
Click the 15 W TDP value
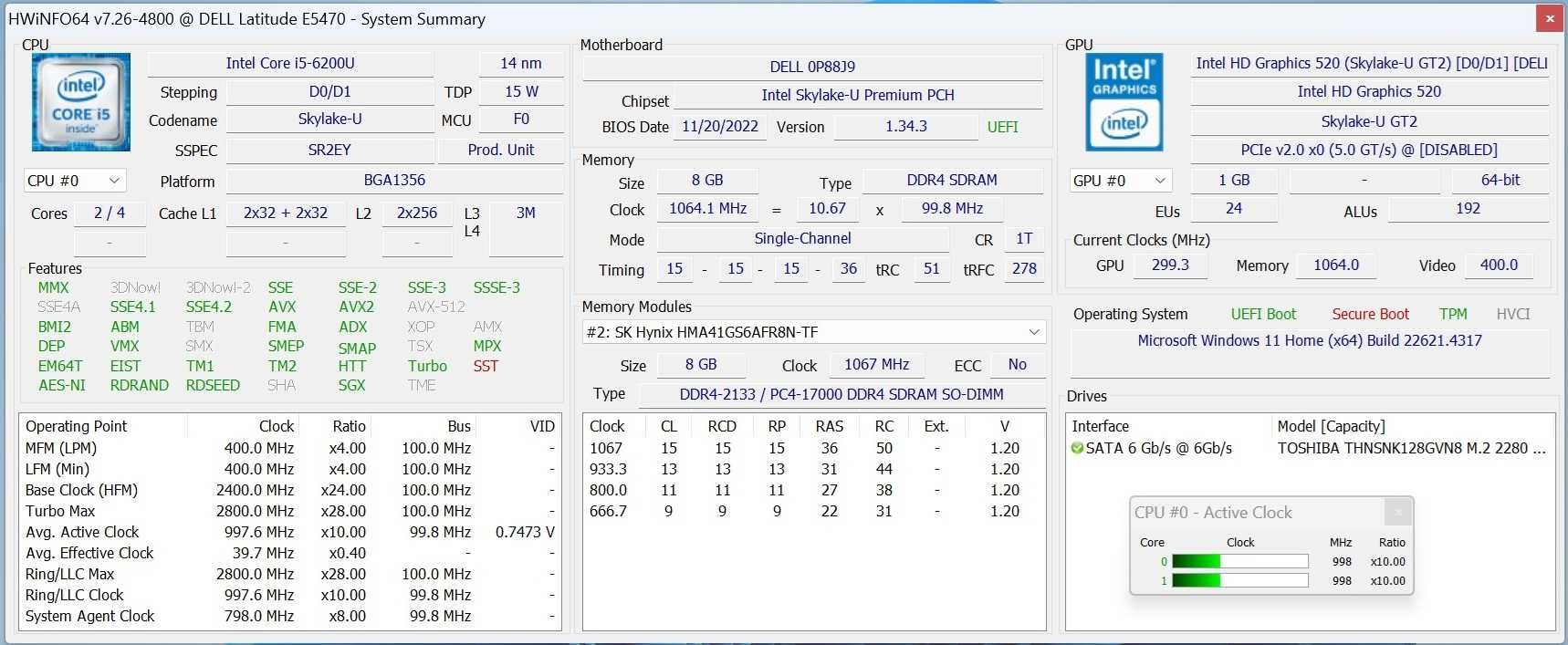tap(521, 92)
